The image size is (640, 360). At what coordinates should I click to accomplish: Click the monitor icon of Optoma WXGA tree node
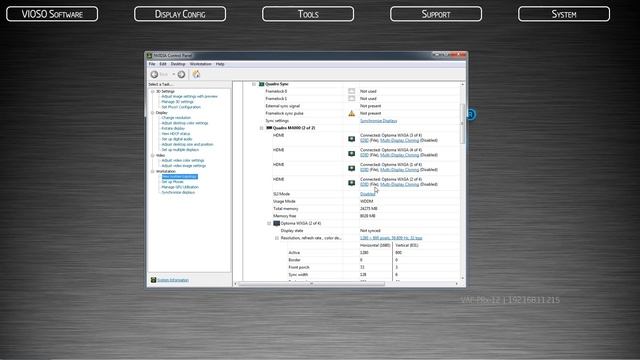[276, 224]
